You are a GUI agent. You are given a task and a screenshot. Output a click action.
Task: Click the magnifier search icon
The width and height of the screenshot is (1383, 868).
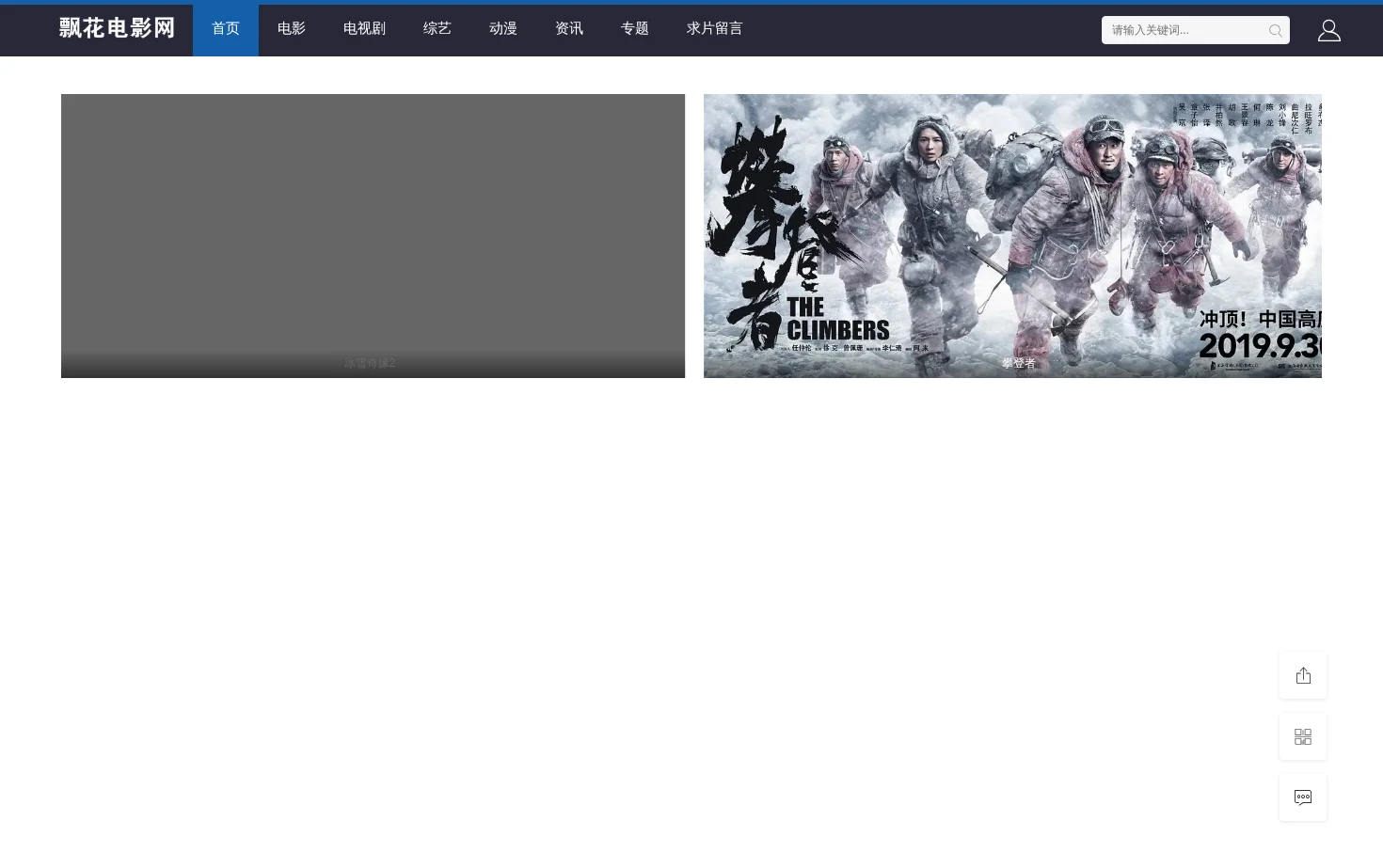(x=1276, y=31)
